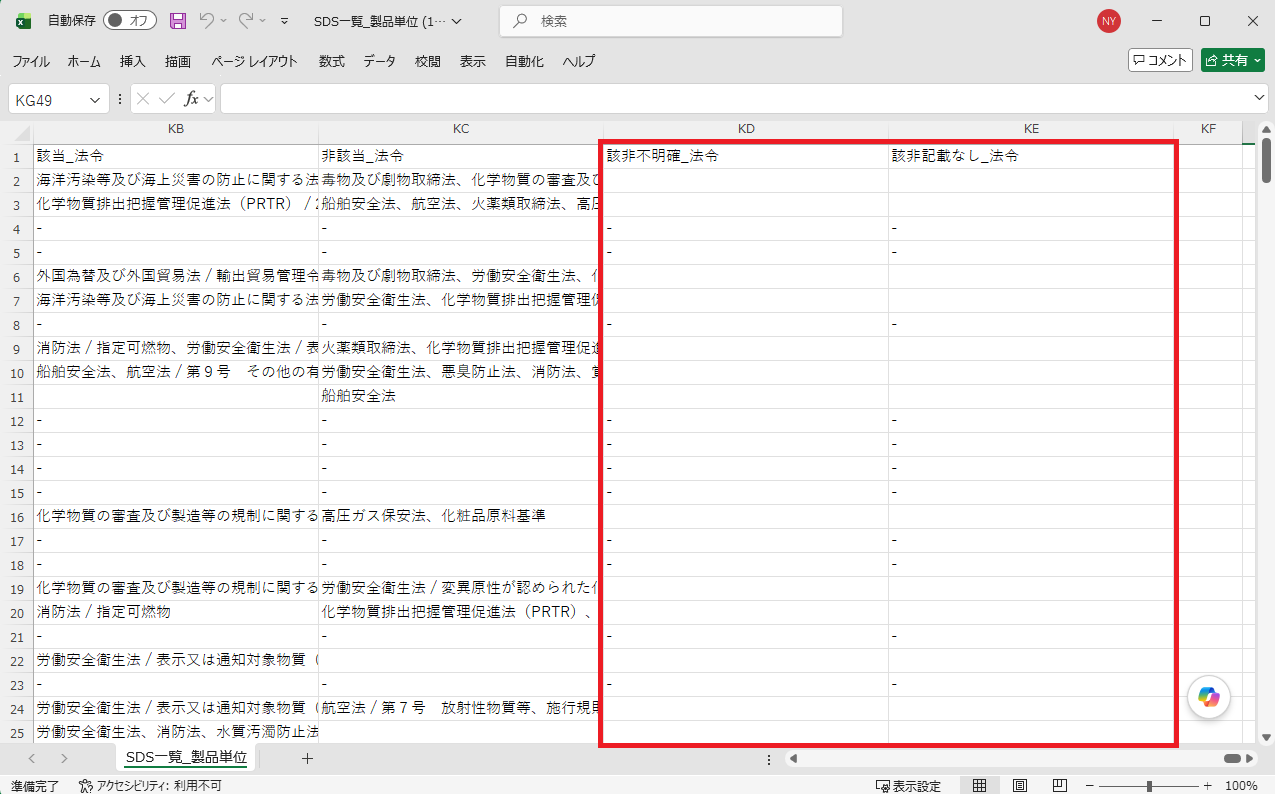Switch to the 描画 ribbon tab
Screen dimensions: 1275x794
click(x=178, y=61)
